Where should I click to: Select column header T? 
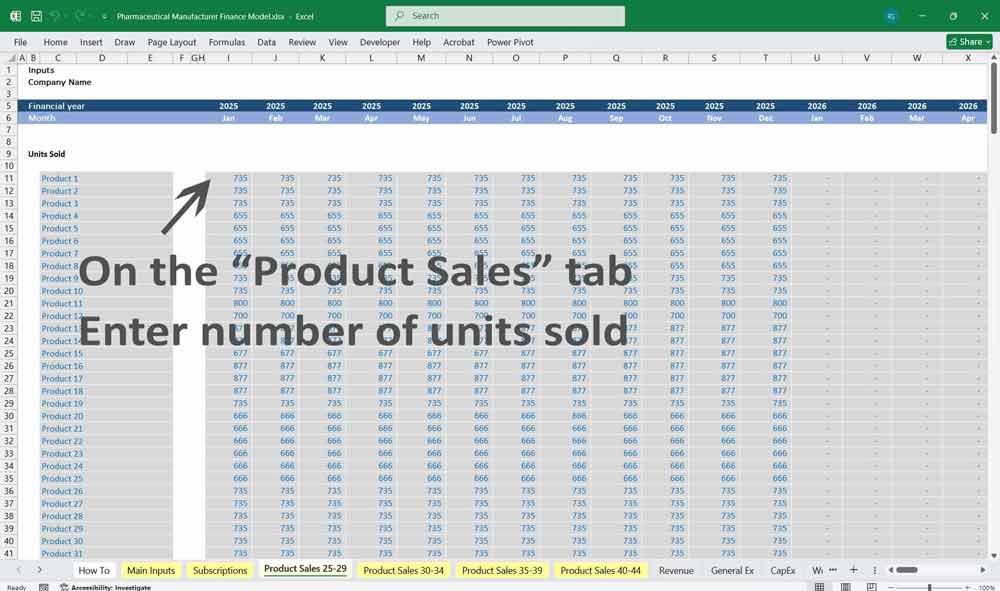click(765, 58)
